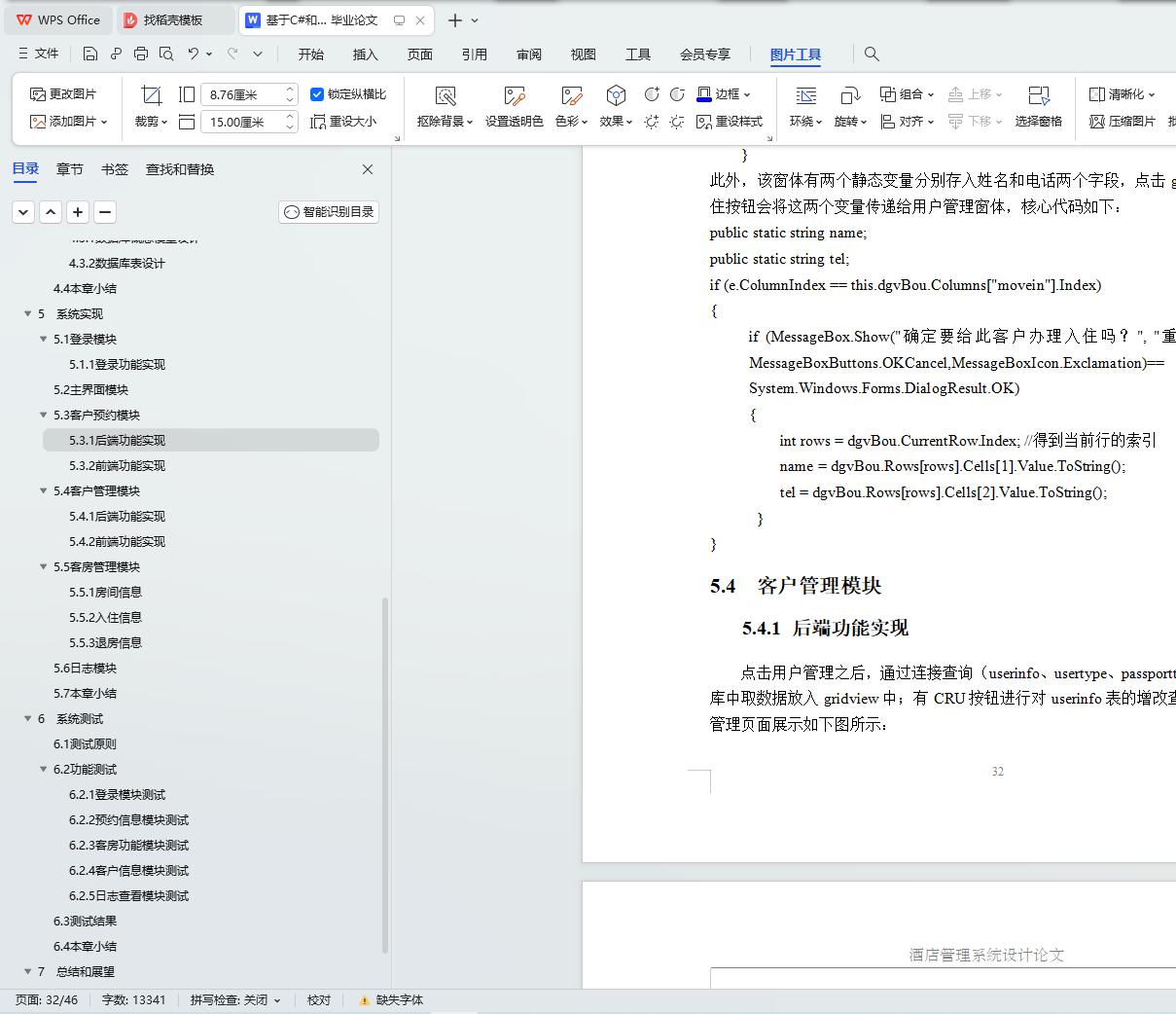Select 6.3测试结果 in outline
This screenshot has height=1014, width=1176.
(85, 921)
